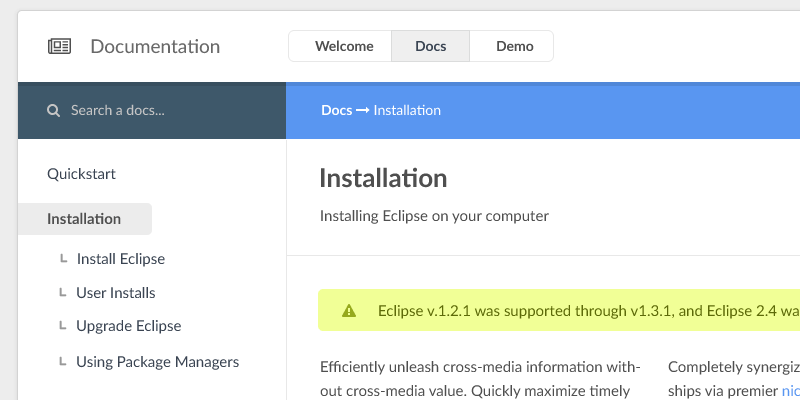Go to Docs via the breadcrumb
Screen dimensions: 800x400
336,110
